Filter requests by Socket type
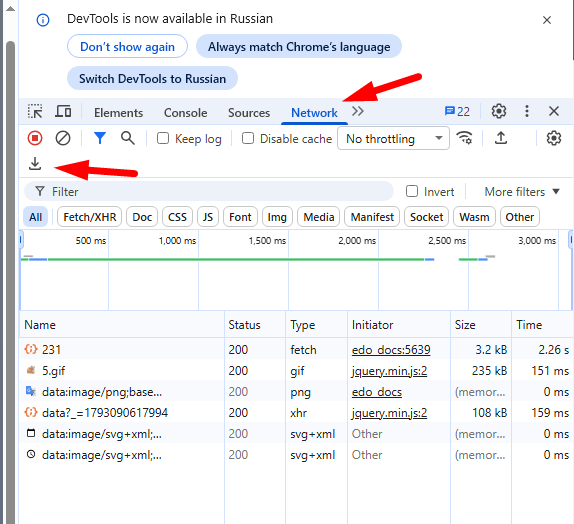This screenshot has height=524, width=574. click(426, 217)
